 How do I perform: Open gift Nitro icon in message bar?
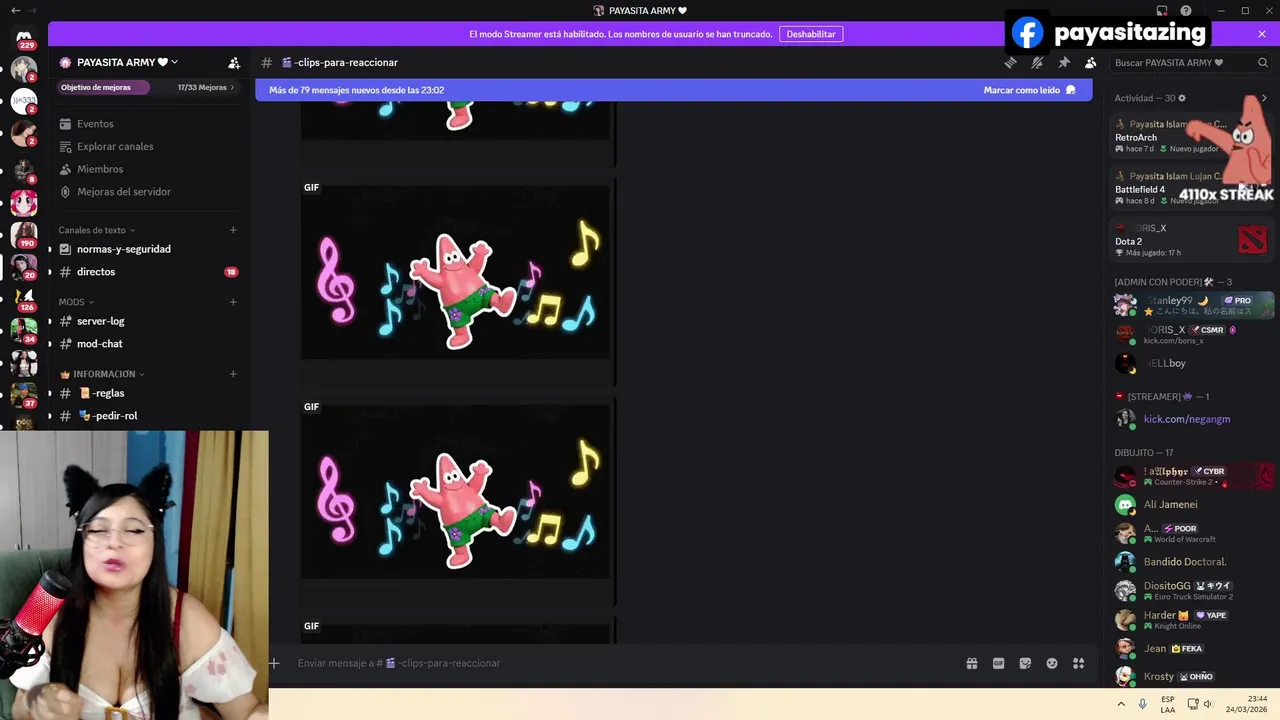tap(971, 663)
